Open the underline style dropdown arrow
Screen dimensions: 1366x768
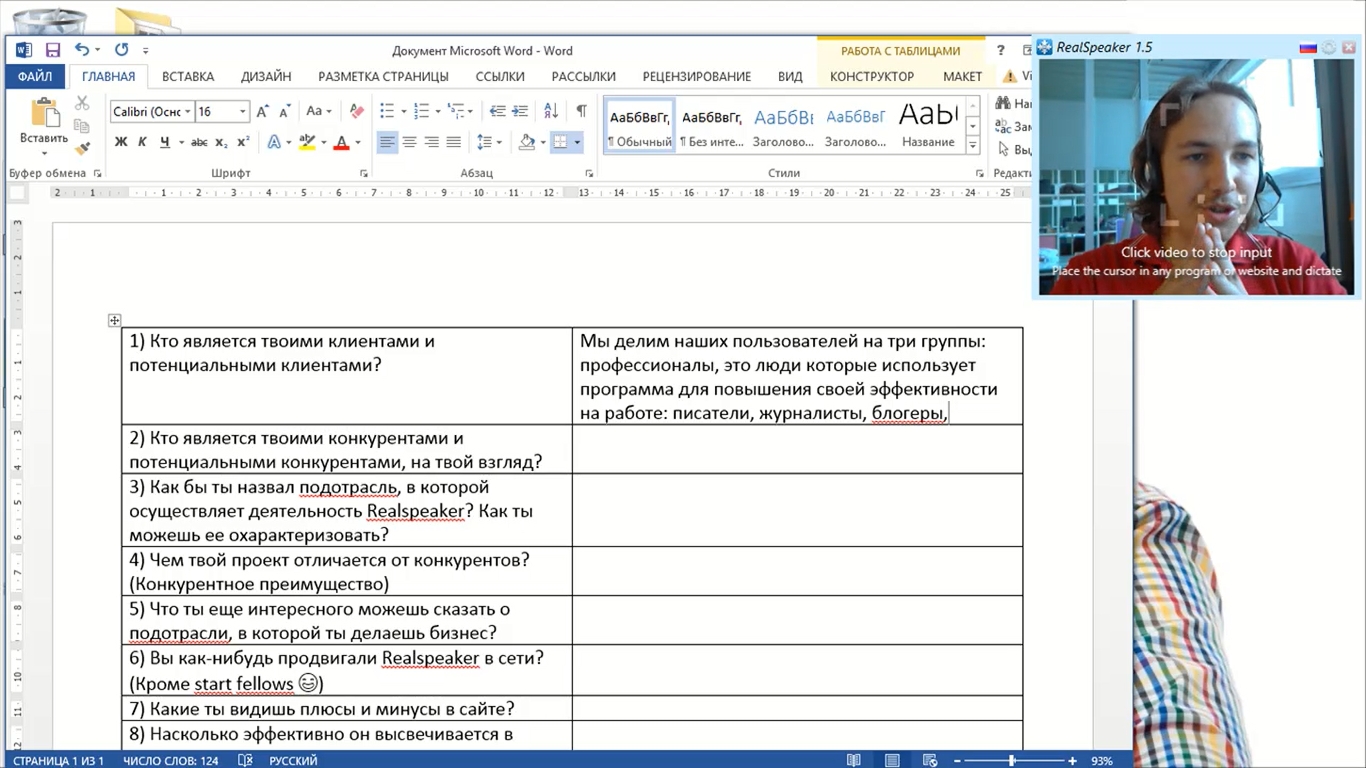[181, 142]
